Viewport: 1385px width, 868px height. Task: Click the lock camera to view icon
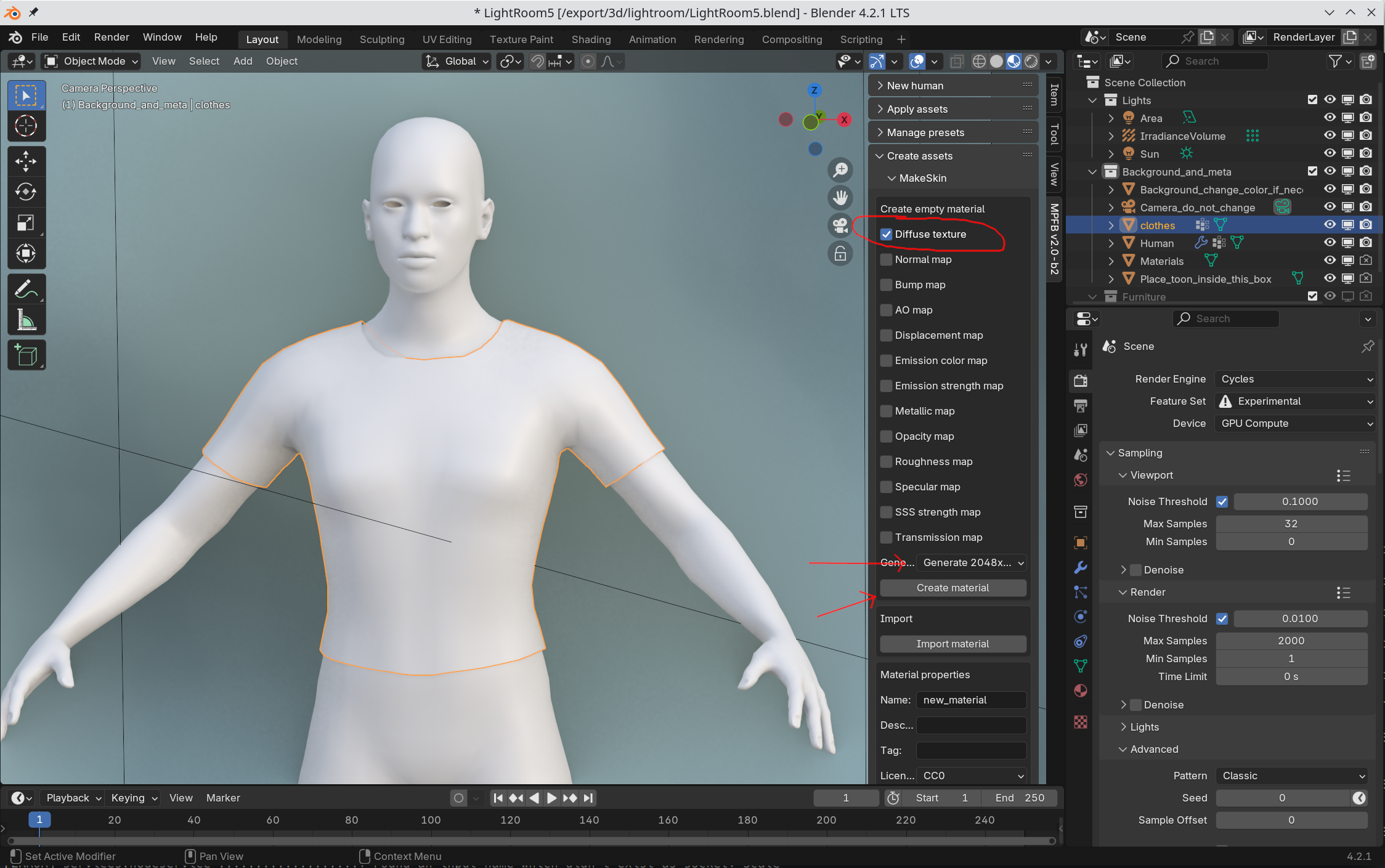point(840,253)
